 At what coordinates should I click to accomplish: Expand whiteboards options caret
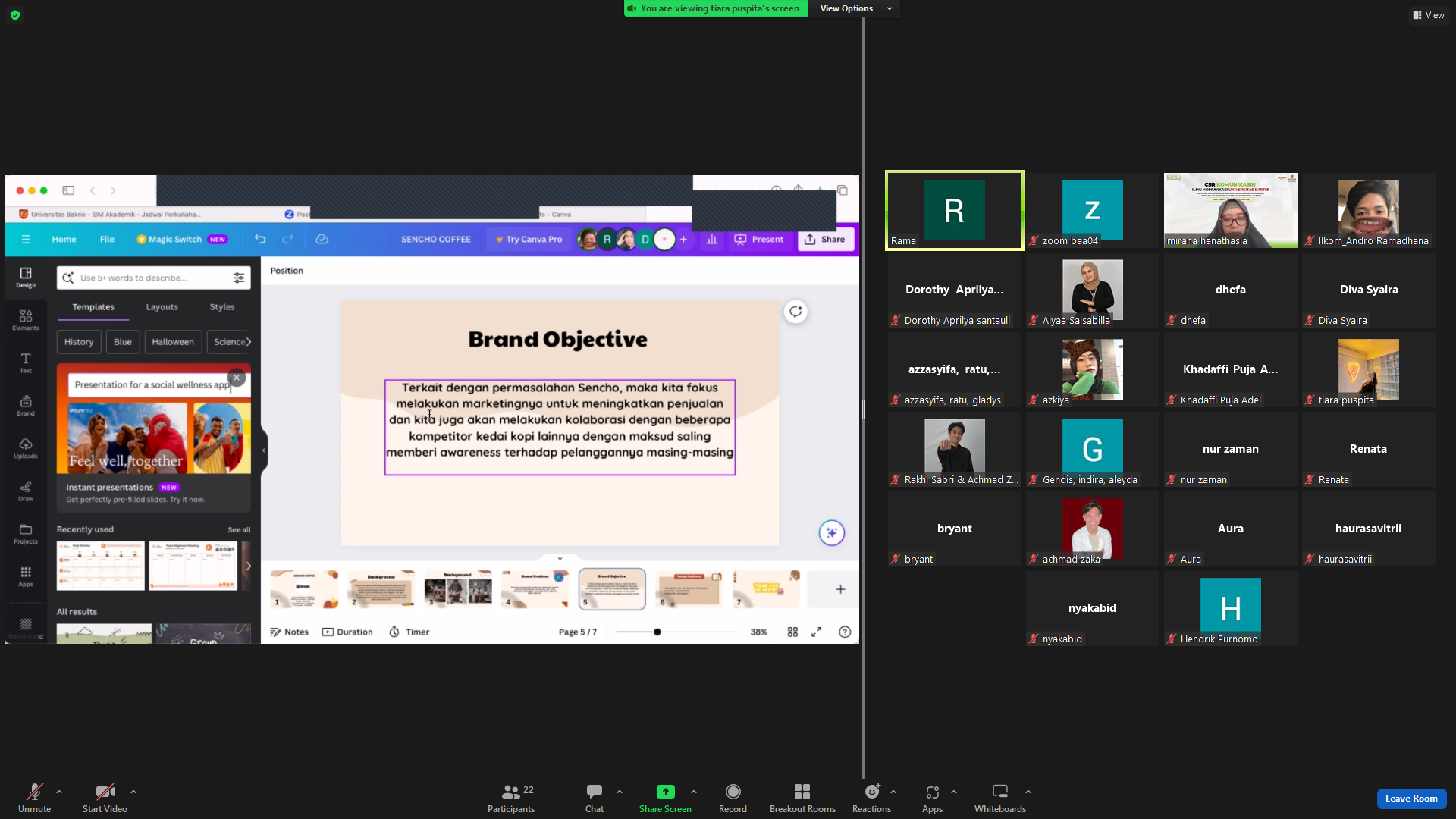click(x=1028, y=792)
